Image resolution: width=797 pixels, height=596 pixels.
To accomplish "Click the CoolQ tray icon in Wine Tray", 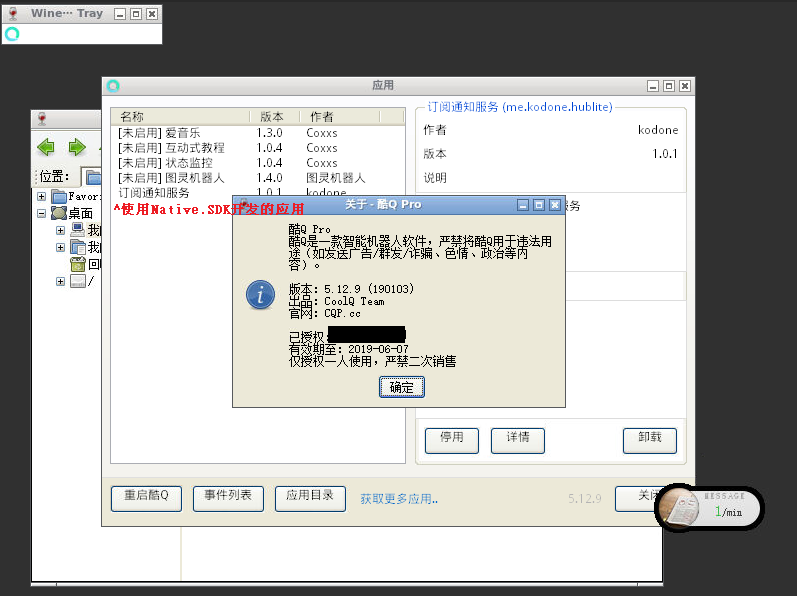I will tap(12, 34).
